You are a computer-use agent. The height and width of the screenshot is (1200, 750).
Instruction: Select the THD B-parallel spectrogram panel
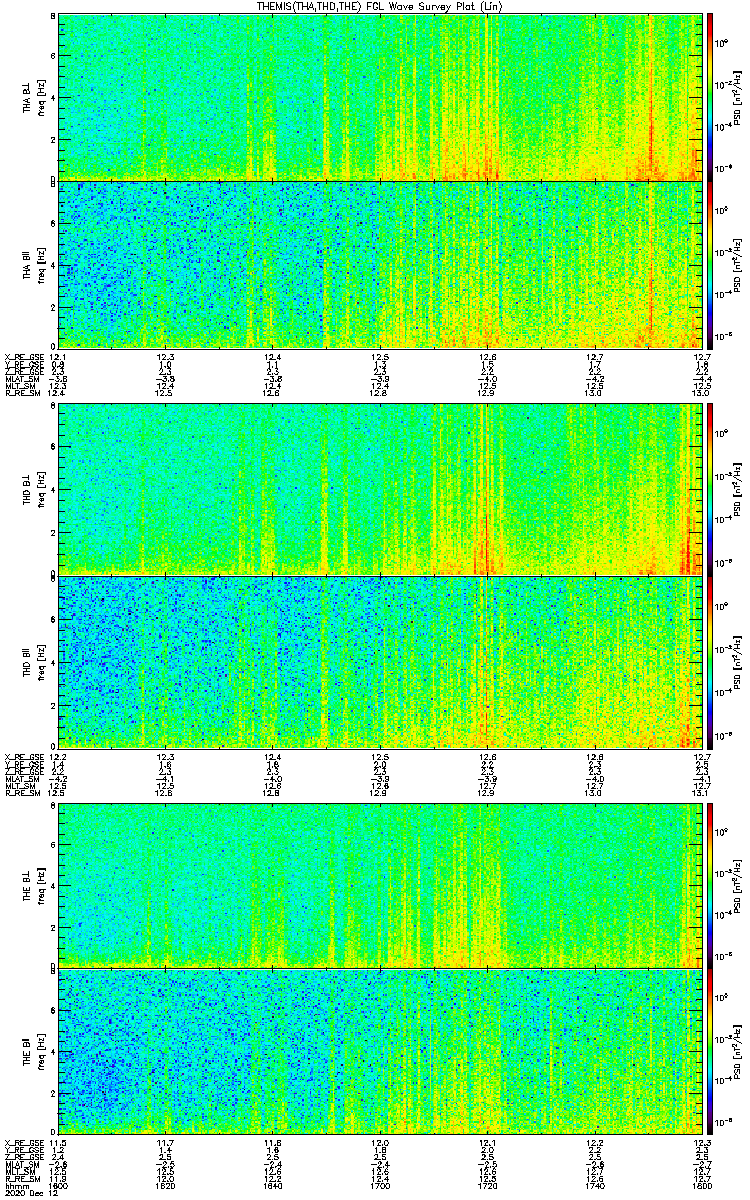point(380,659)
